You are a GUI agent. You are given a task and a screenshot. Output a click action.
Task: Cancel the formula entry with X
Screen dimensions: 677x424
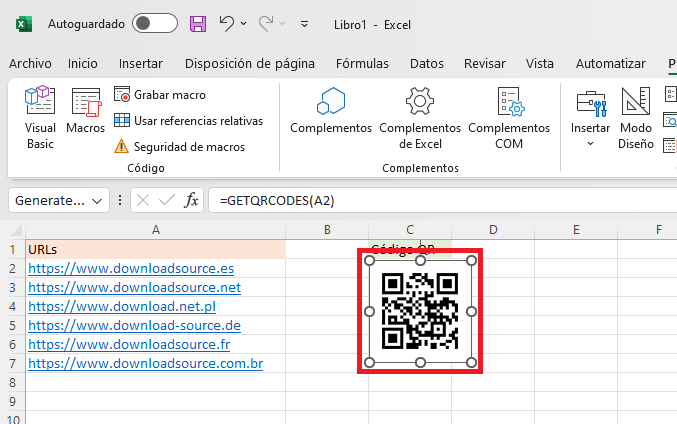pos(142,200)
